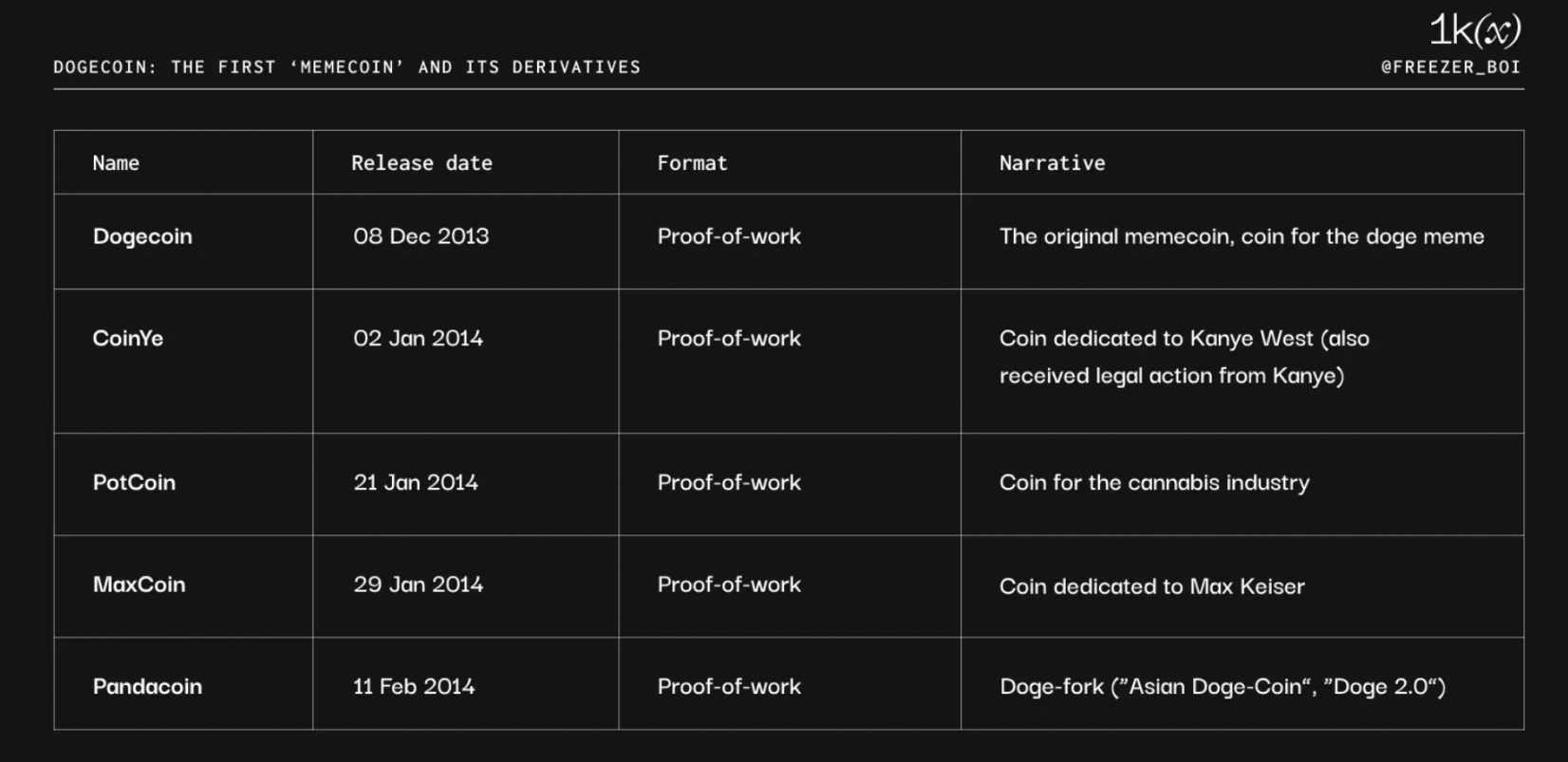Click the @FREEZER_BOI handle
1568x762 pixels.
[1451, 67]
